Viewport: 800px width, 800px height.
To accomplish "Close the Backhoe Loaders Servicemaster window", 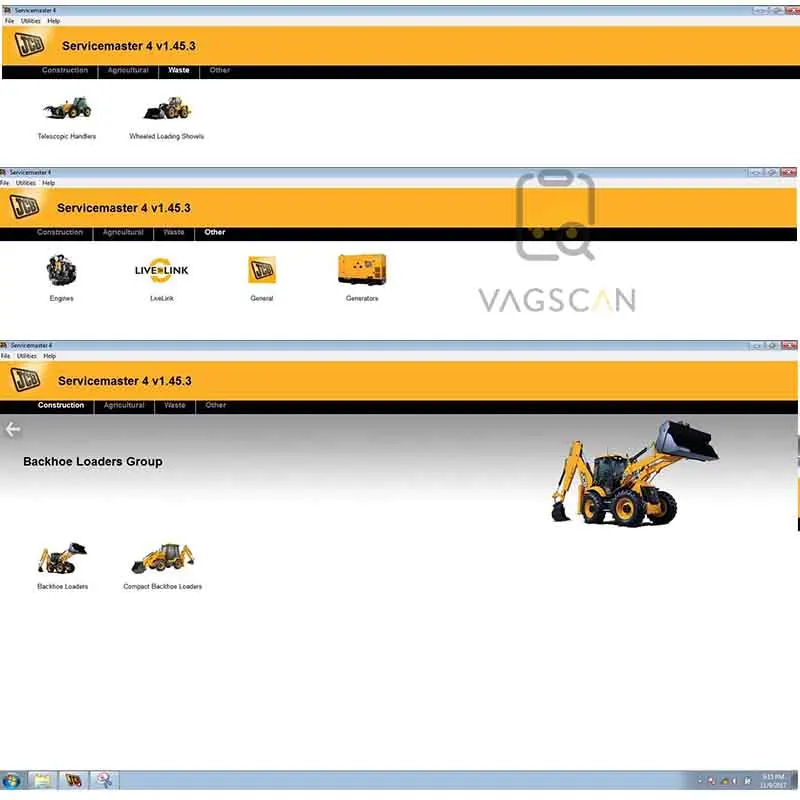I will 789,345.
